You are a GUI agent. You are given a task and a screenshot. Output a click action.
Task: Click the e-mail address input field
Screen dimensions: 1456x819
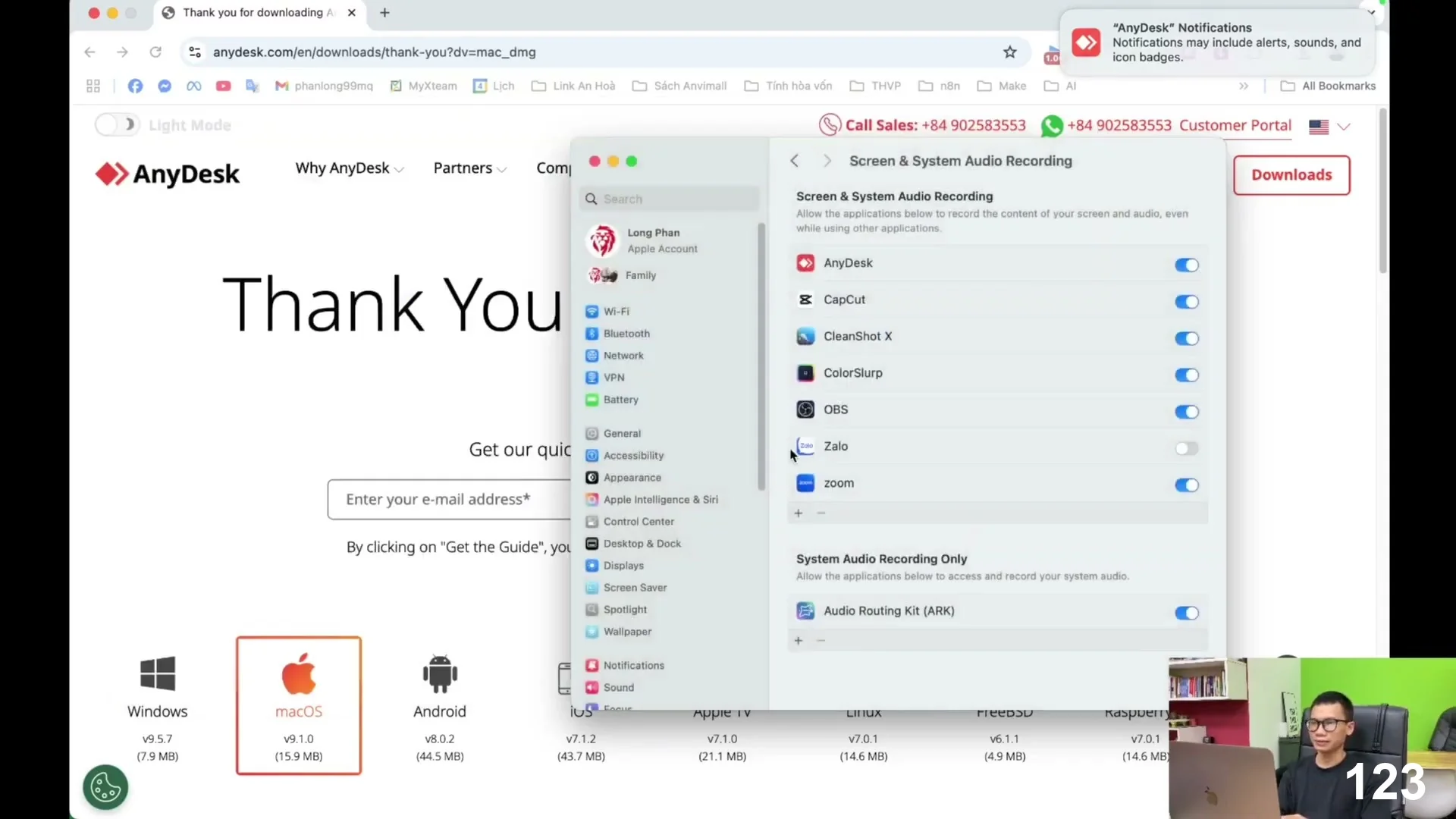449,500
